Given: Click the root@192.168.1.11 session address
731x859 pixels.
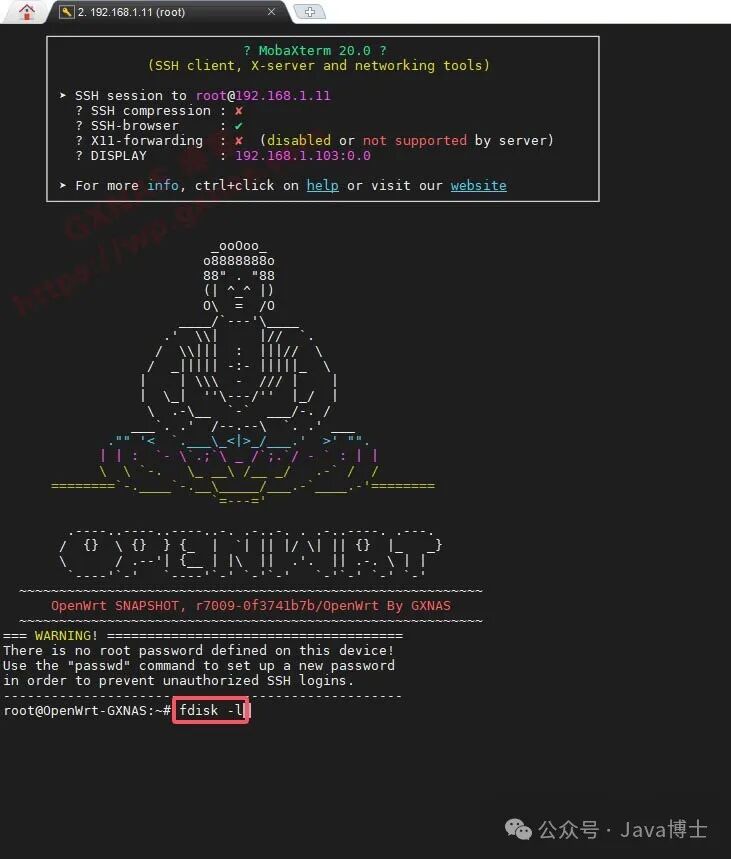Looking at the screenshot, I should tap(263, 95).
